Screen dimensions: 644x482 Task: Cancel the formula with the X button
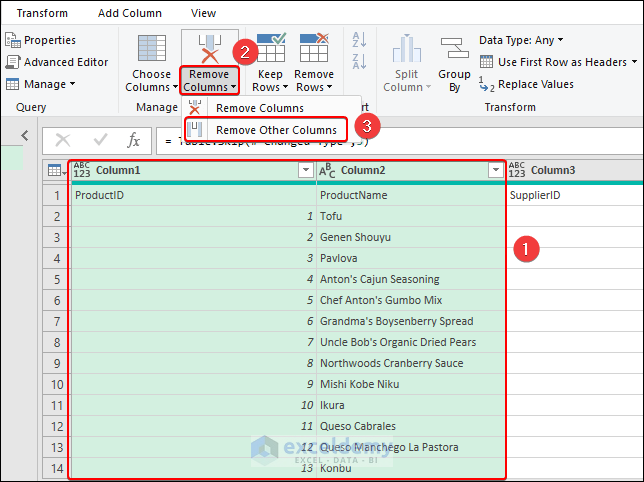coord(63,140)
